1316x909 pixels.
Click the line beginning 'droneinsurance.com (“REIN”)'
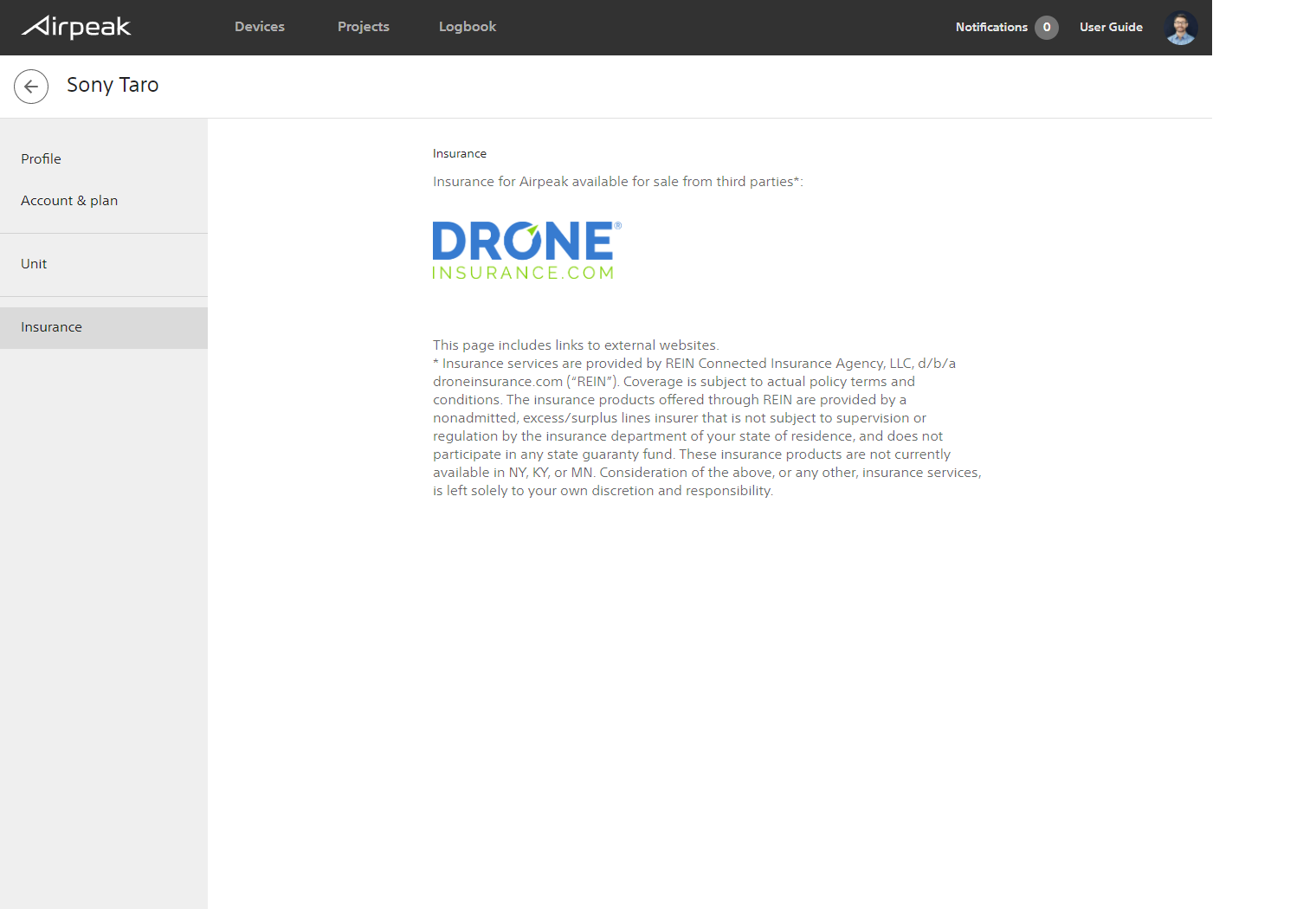[x=674, y=382]
